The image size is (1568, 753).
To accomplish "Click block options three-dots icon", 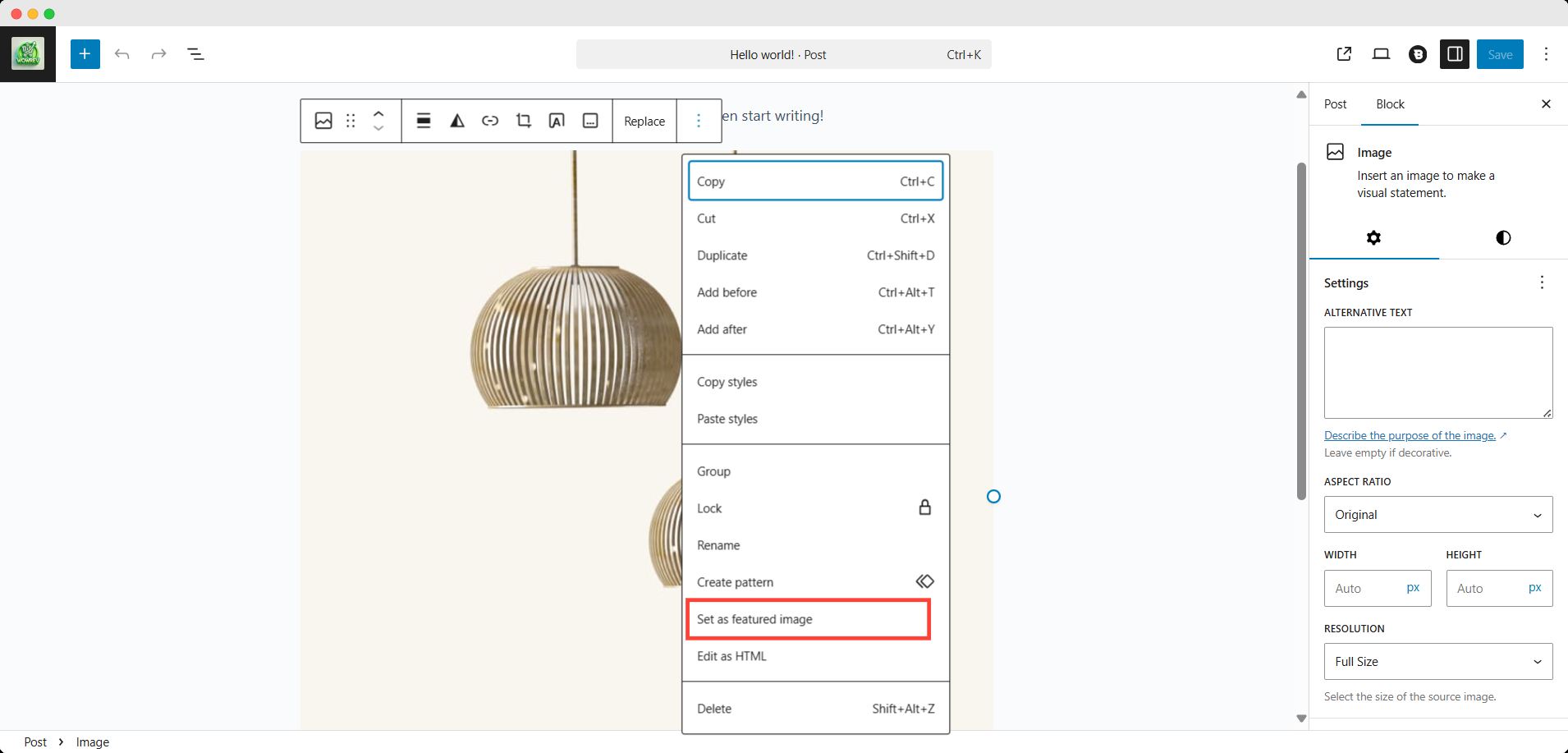I will click(699, 121).
